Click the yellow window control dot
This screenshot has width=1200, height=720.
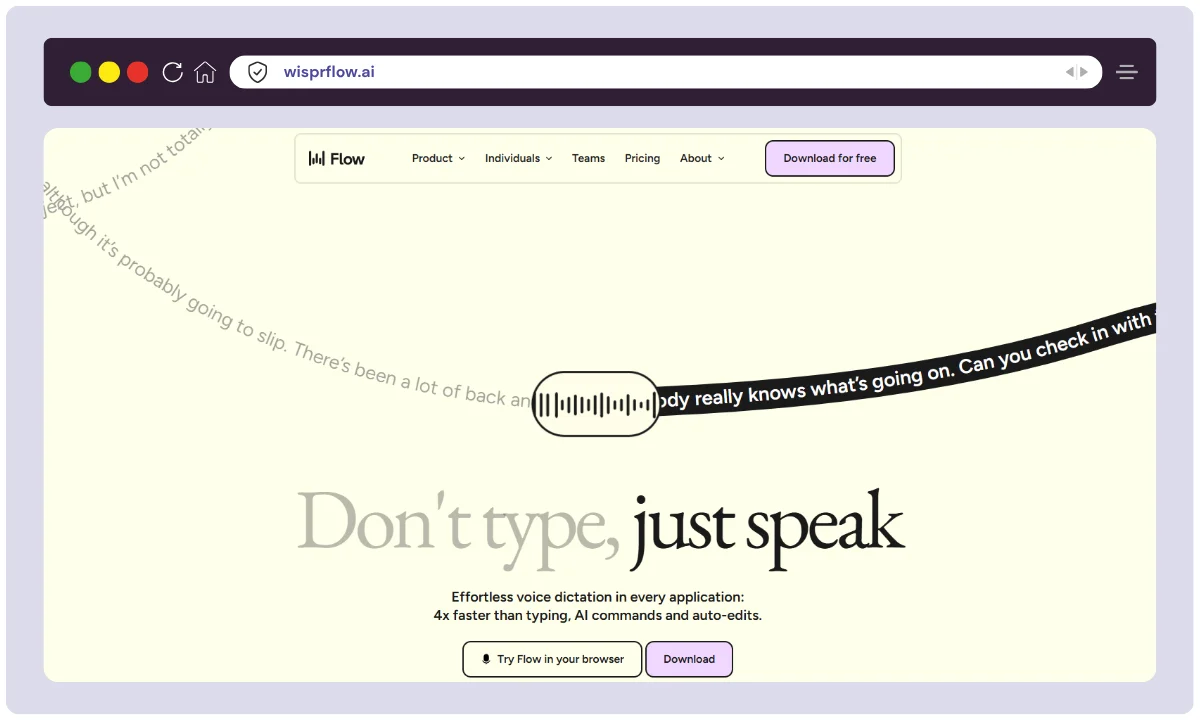(109, 72)
